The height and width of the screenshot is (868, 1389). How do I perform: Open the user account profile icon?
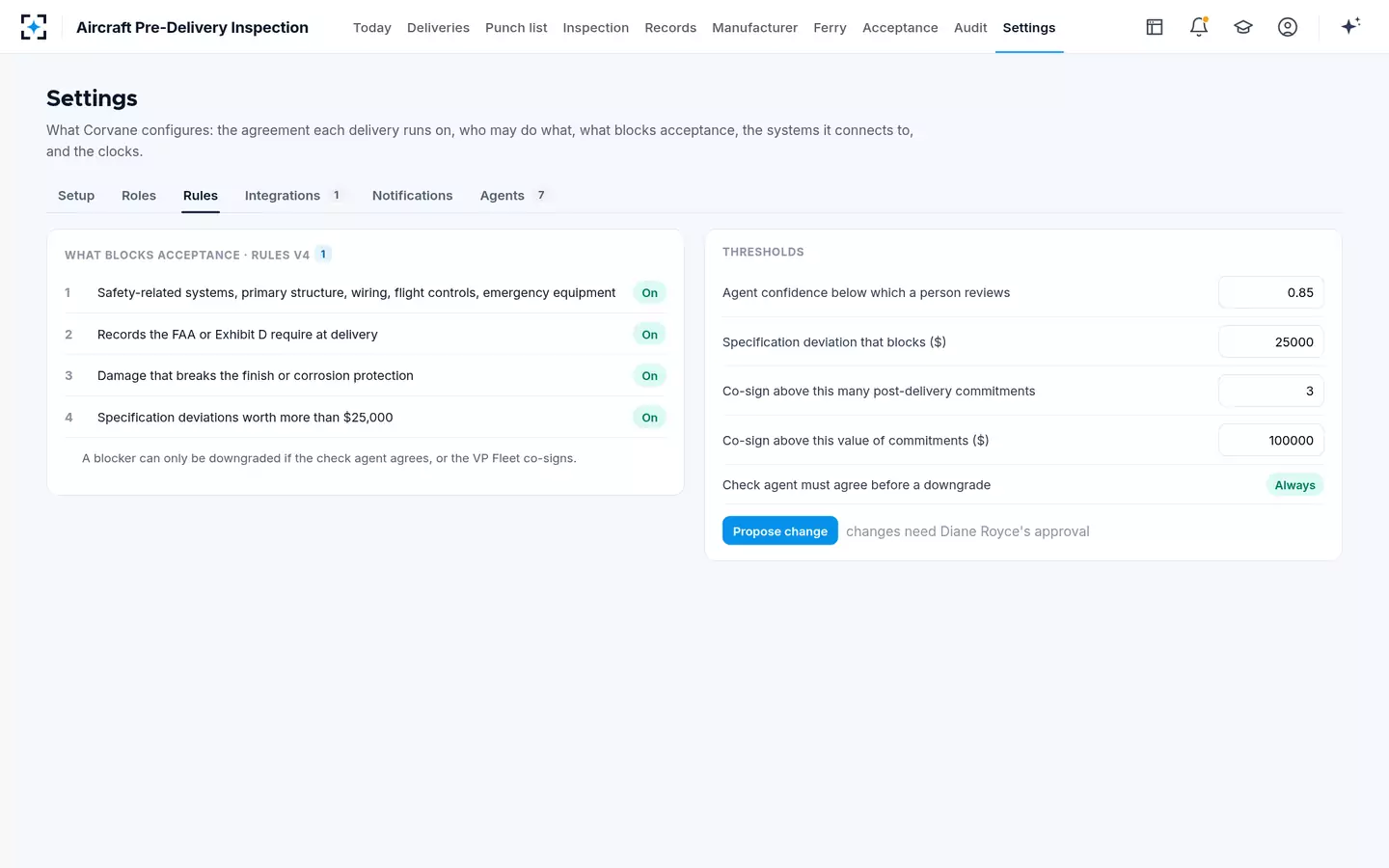coord(1288,27)
